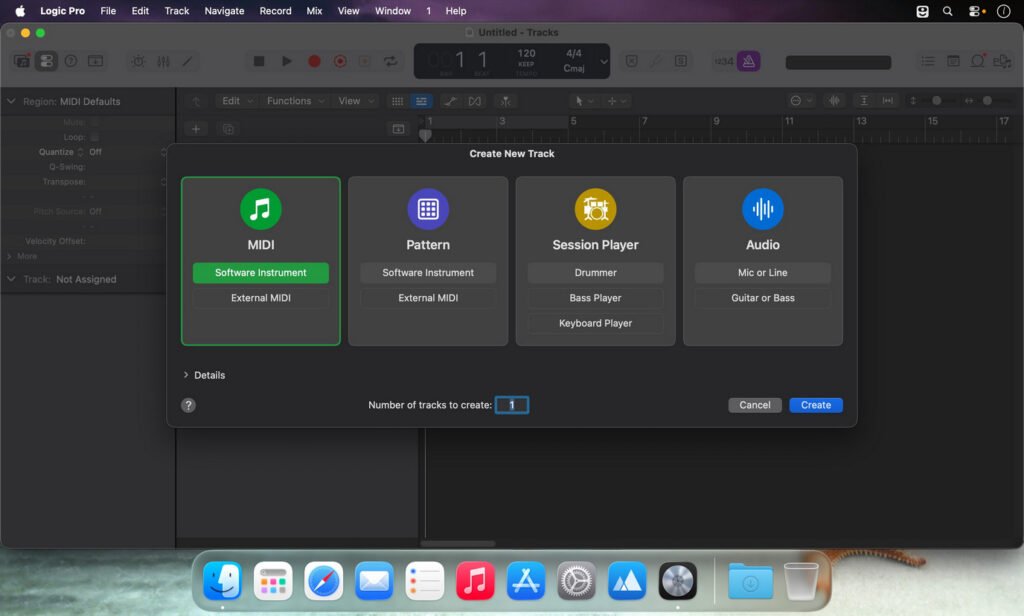
Task: Open Smart Controls from the toolbar
Action: tap(138, 61)
